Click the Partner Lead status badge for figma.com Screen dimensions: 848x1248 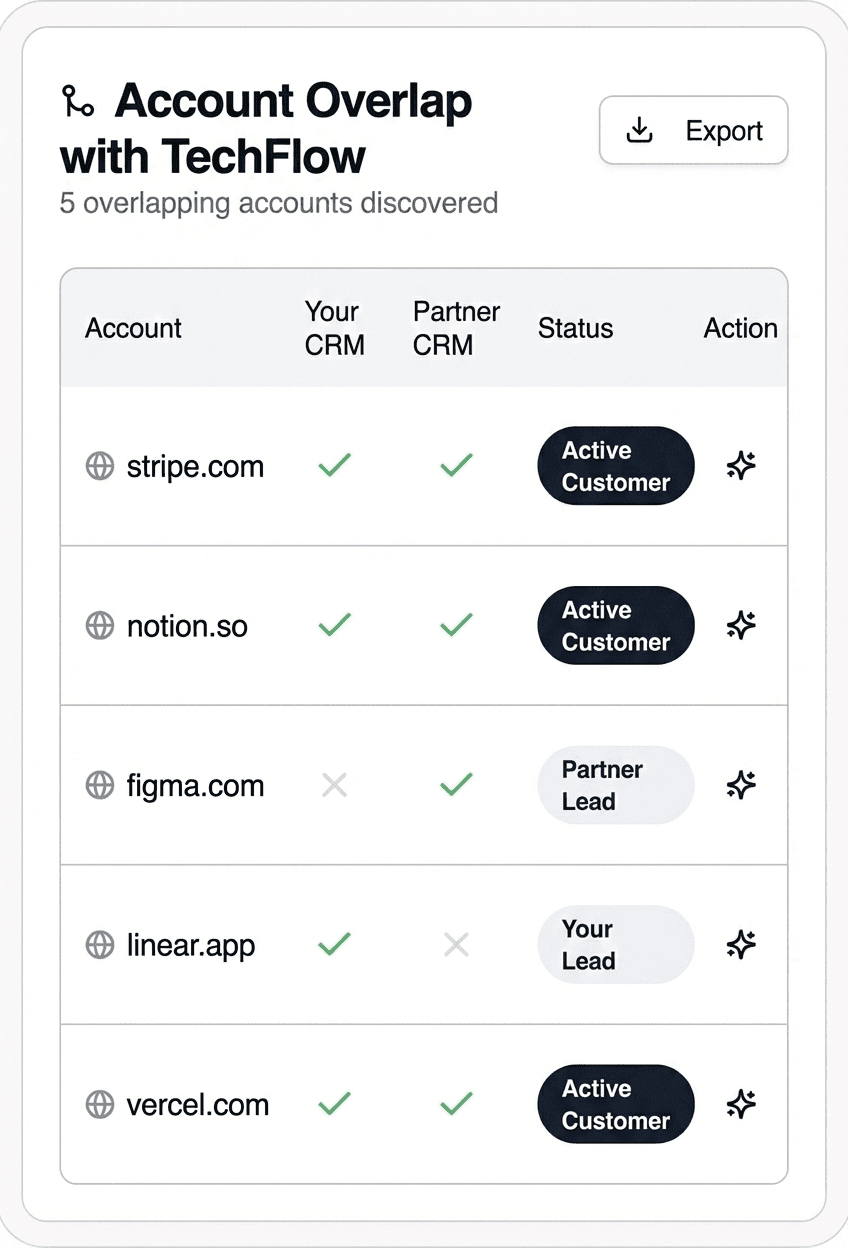615,785
